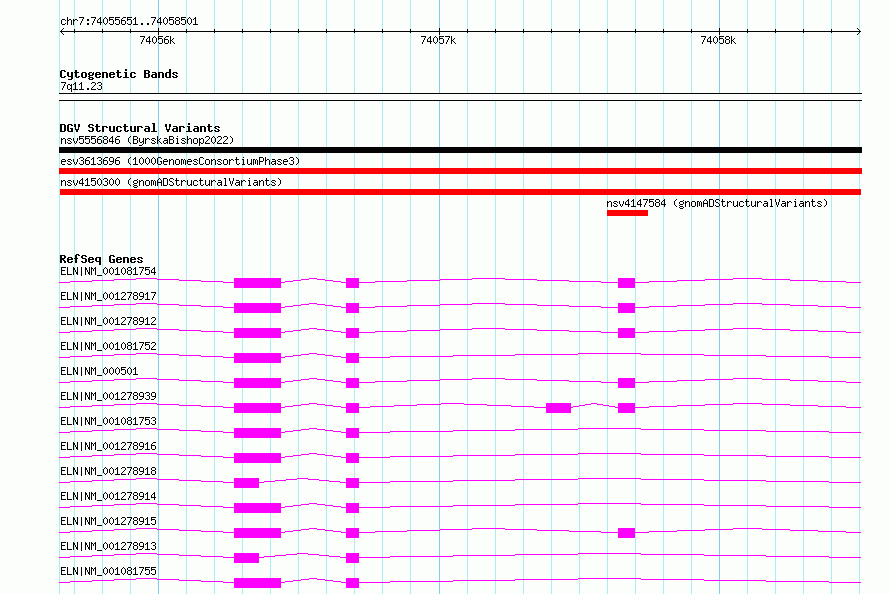The height and width of the screenshot is (594, 890).
Task: Click the 7q11.23 band label
Action: (x=81, y=86)
